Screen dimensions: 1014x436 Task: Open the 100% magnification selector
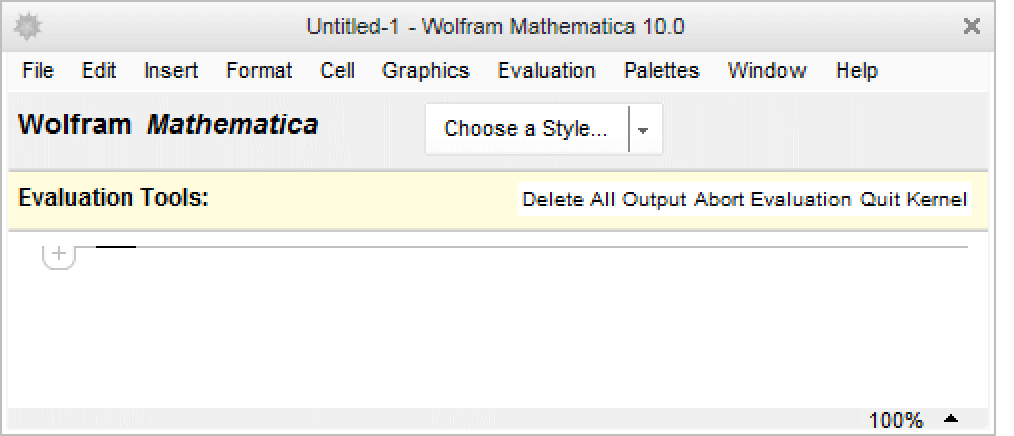click(x=896, y=421)
